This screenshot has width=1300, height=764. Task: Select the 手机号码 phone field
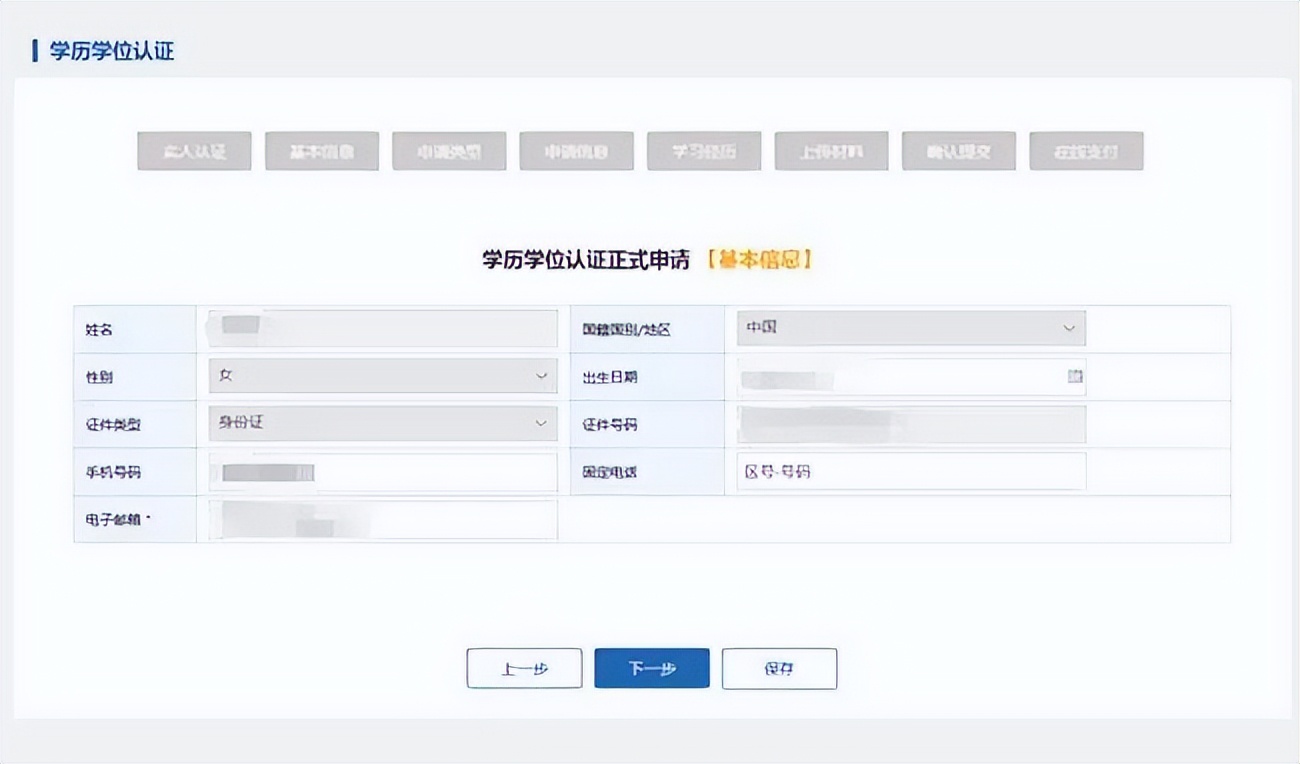pos(381,471)
